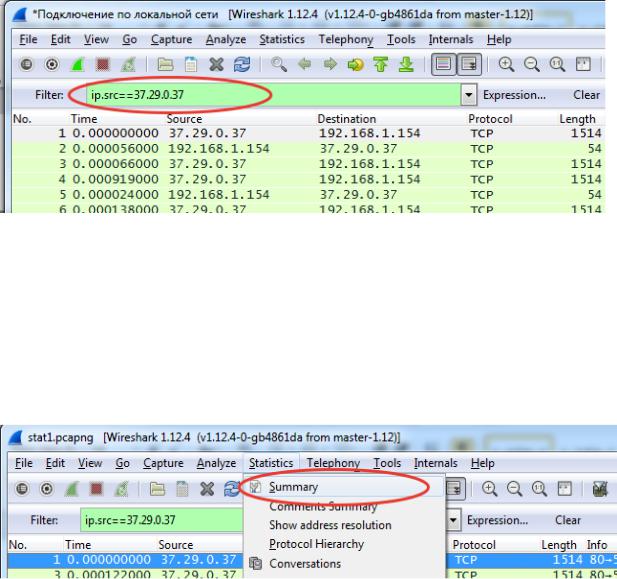Select packet 5 with time 0.000024000
The height and width of the screenshot is (579, 617).
(308, 194)
